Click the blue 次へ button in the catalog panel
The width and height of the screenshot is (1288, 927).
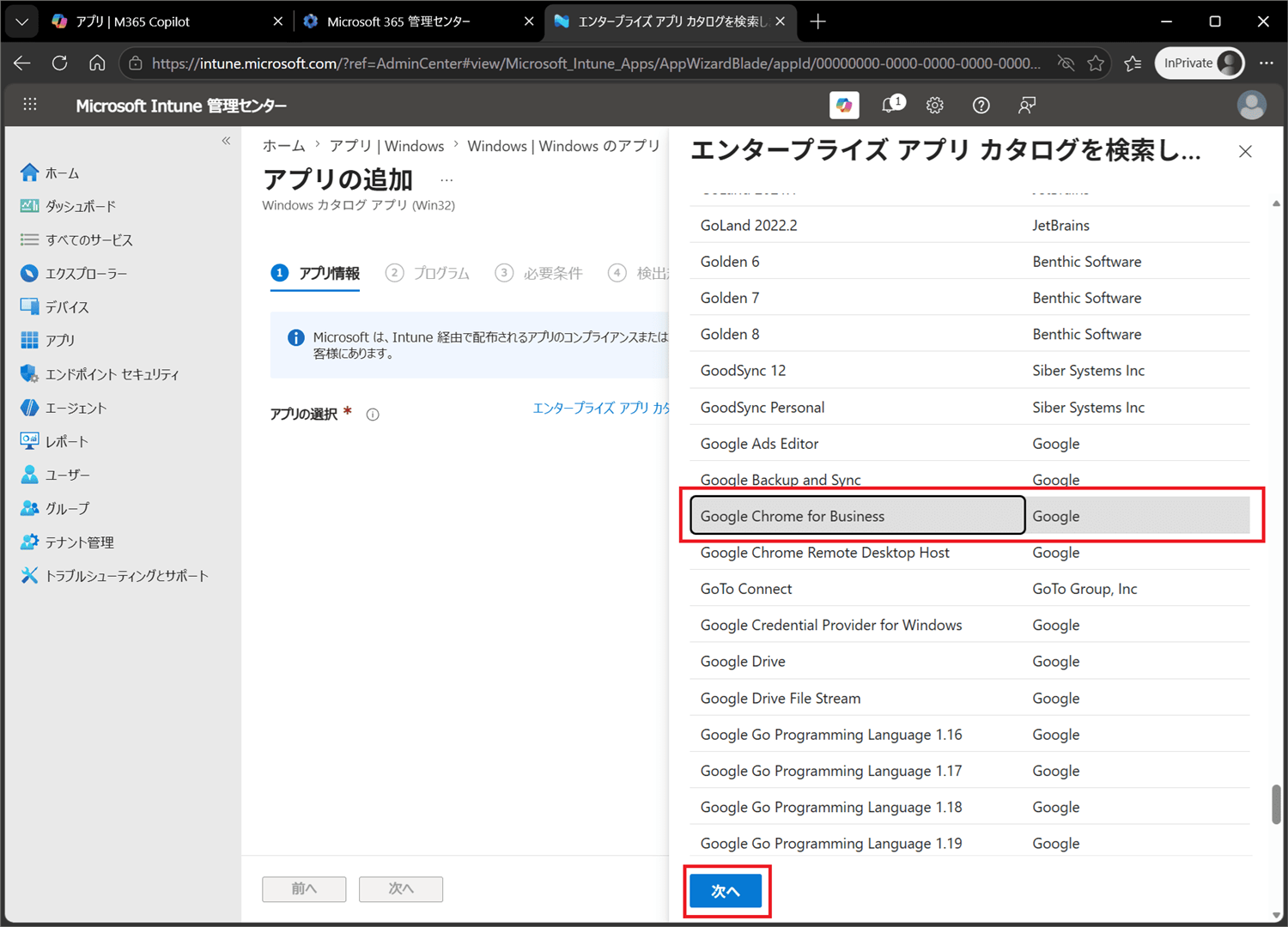(726, 891)
